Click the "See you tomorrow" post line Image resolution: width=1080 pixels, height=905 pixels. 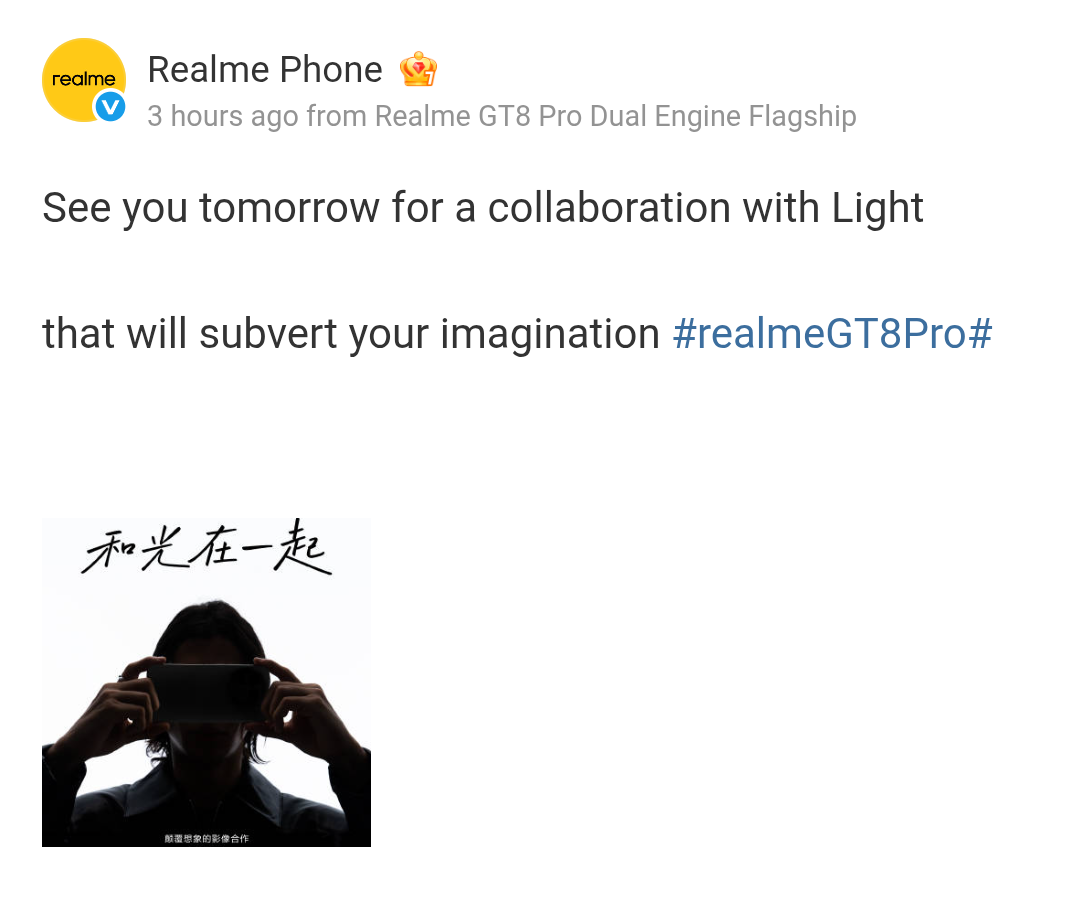pos(482,209)
